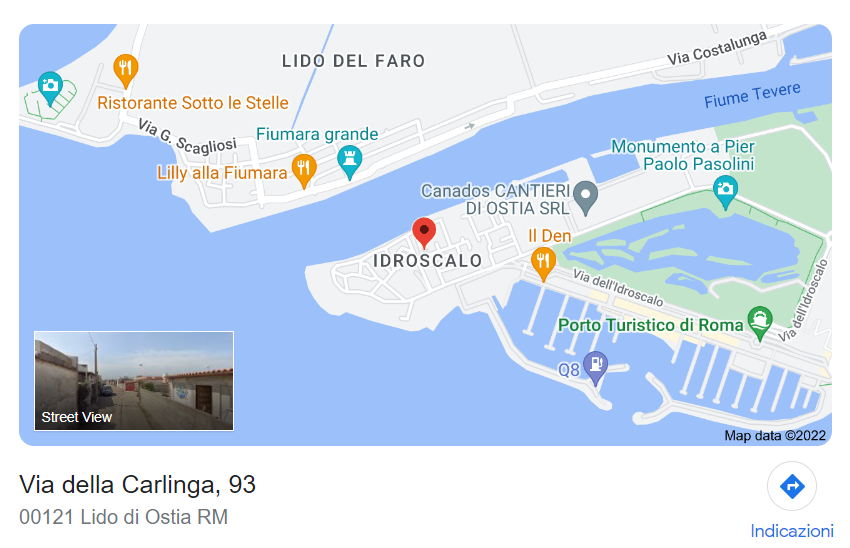
Task: Click the Porto Turistico di Roma label
Action: point(651,325)
